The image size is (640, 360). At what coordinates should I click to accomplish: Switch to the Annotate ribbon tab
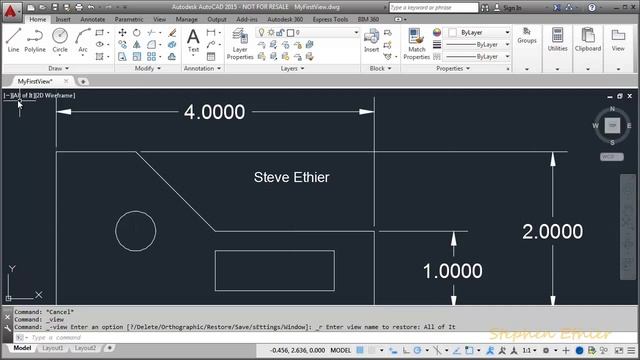(93, 19)
